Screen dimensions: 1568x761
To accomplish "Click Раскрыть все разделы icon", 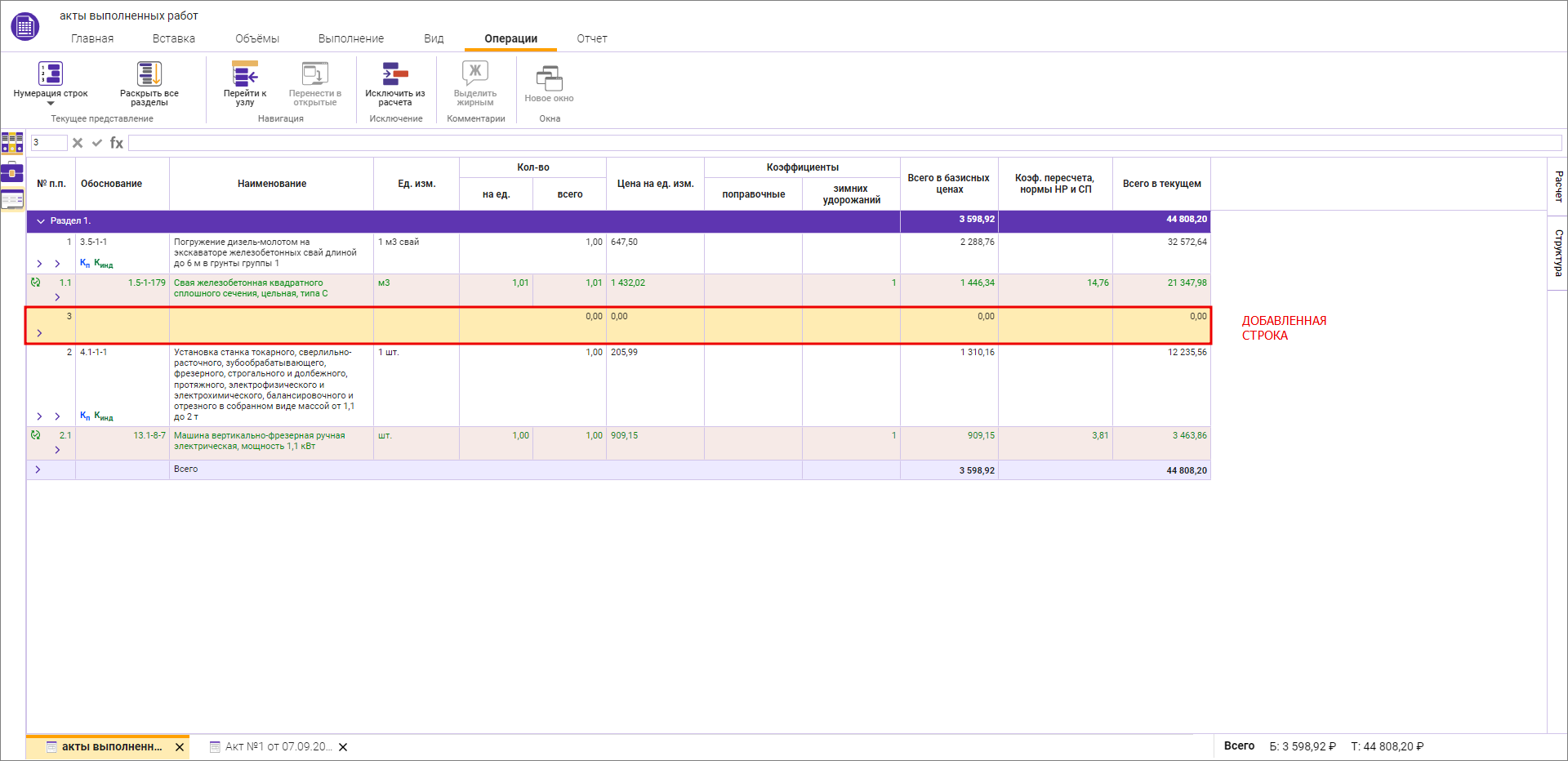I will pyautogui.click(x=149, y=74).
